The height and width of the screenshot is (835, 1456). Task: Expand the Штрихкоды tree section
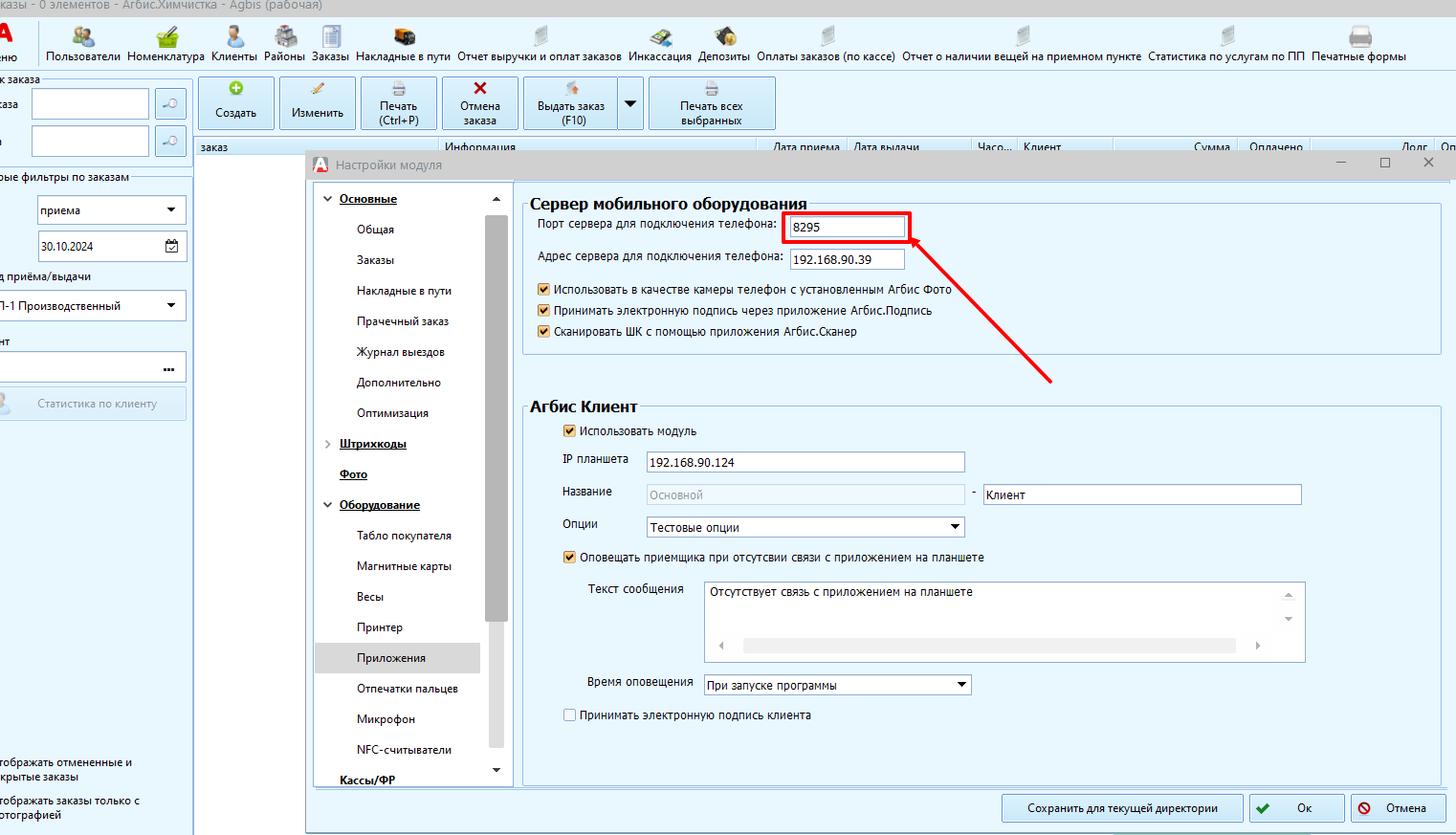point(328,444)
